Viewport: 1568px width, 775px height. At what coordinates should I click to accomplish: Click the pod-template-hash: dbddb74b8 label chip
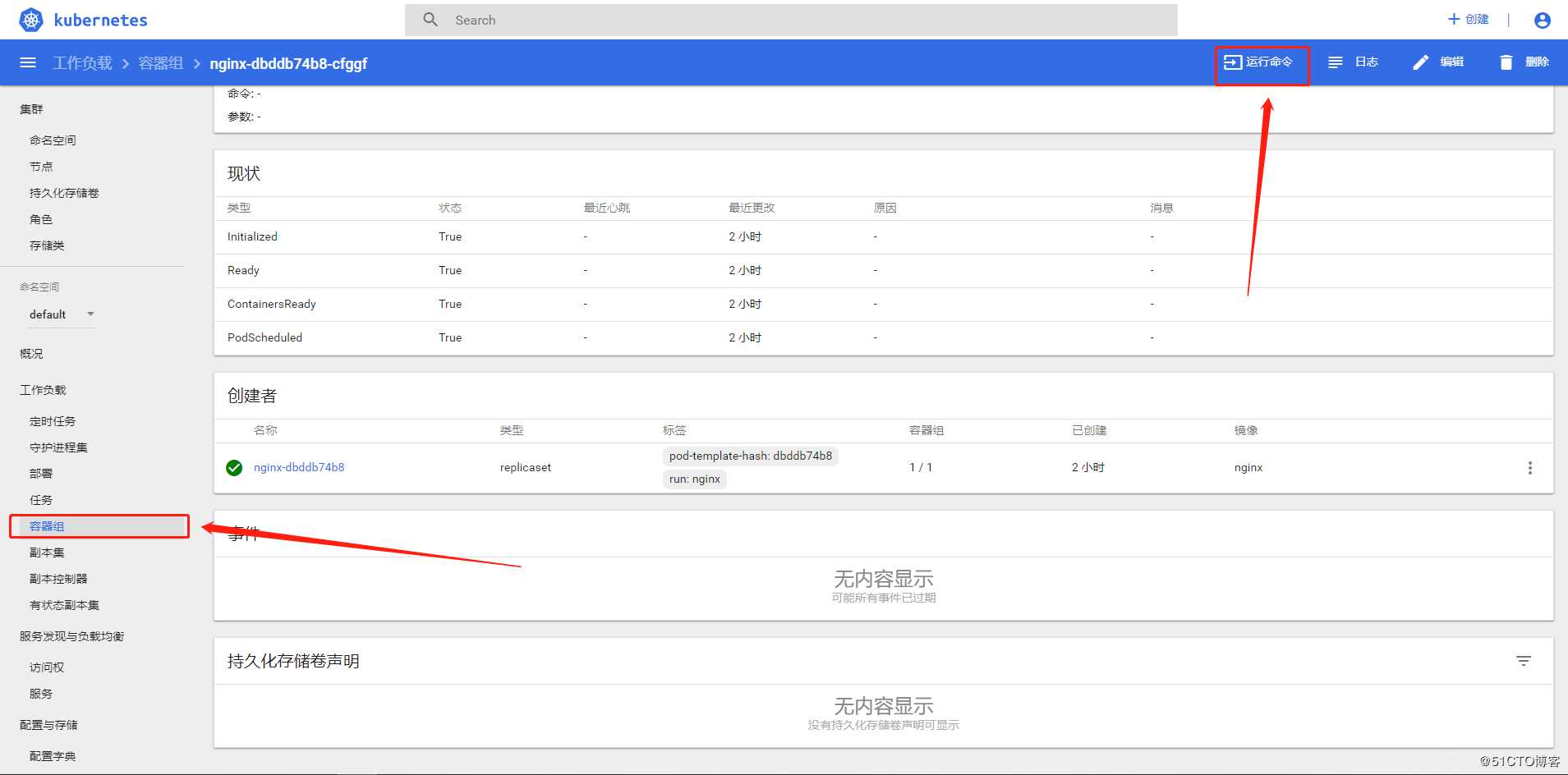[x=750, y=456]
